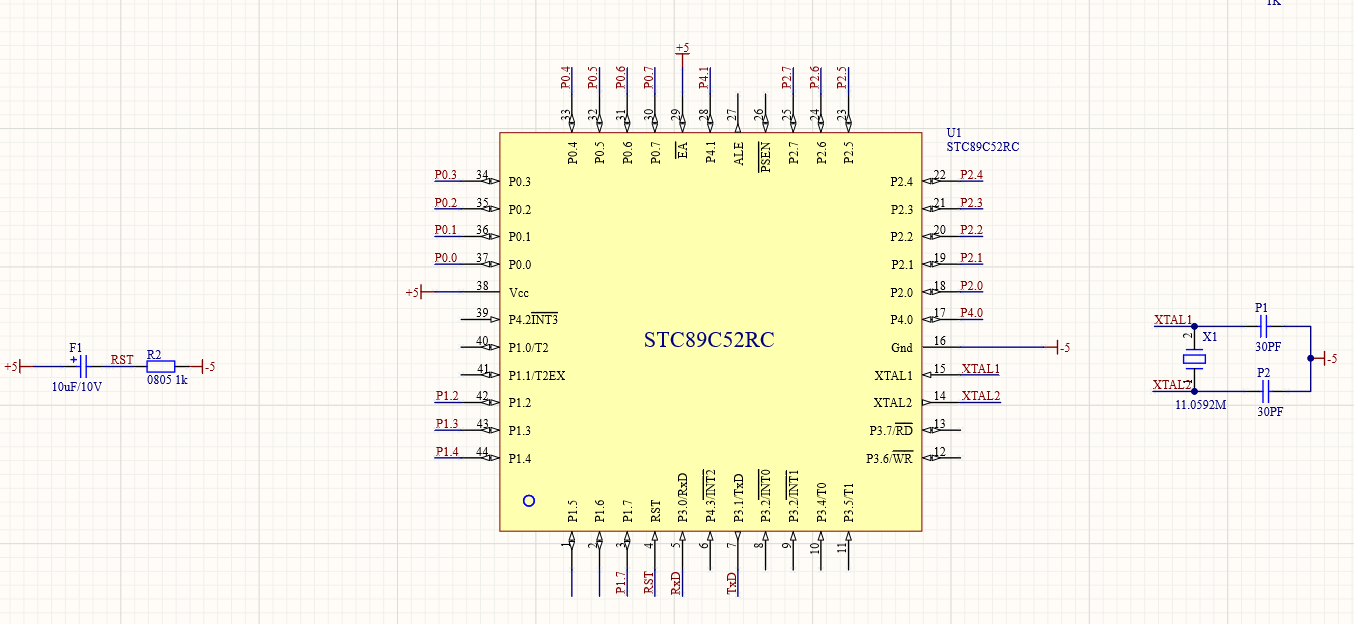Select the U1 designator text
This screenshot has height=624, width=1354.
(x=954, y=133)
